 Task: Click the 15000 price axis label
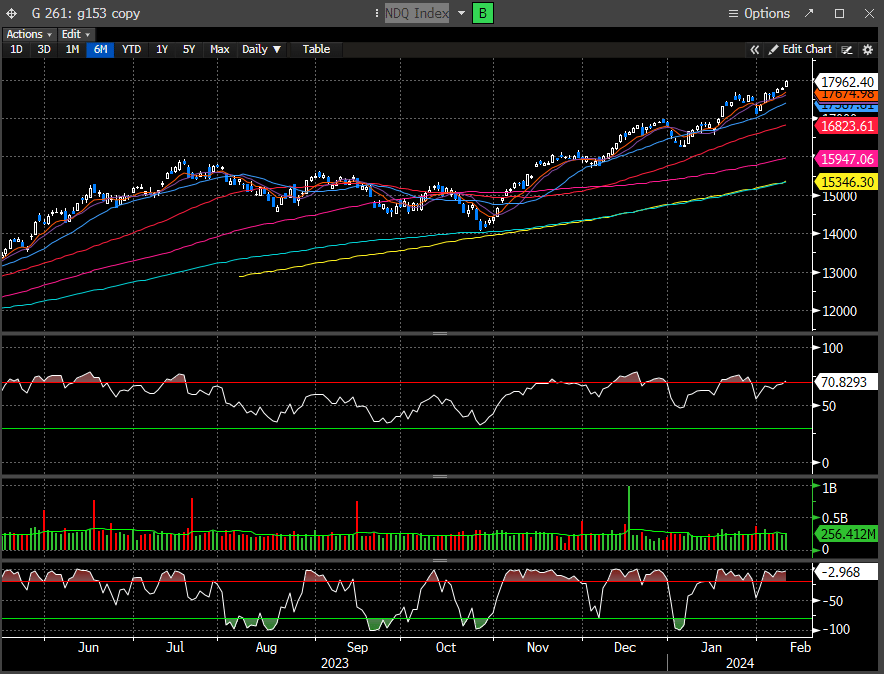839,197
